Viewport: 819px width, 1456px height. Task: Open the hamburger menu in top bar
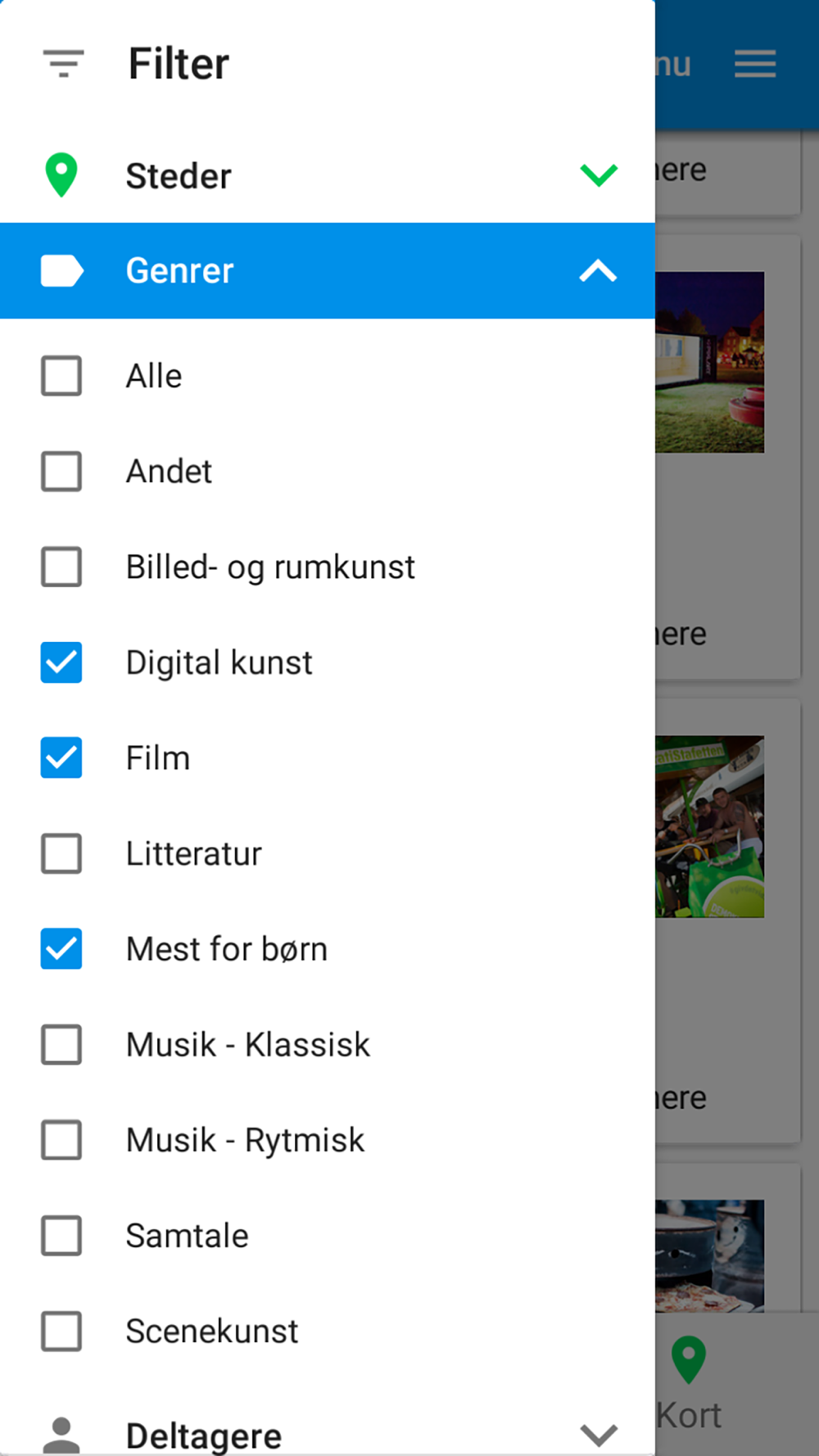755,64
